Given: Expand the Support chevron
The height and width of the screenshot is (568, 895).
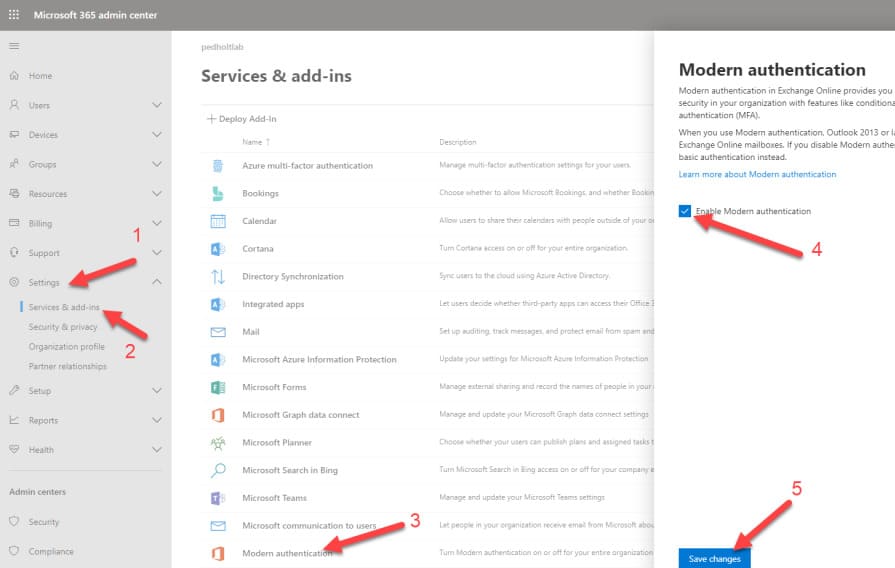Looking at the screenshot, I should click(x=157, y=252).
